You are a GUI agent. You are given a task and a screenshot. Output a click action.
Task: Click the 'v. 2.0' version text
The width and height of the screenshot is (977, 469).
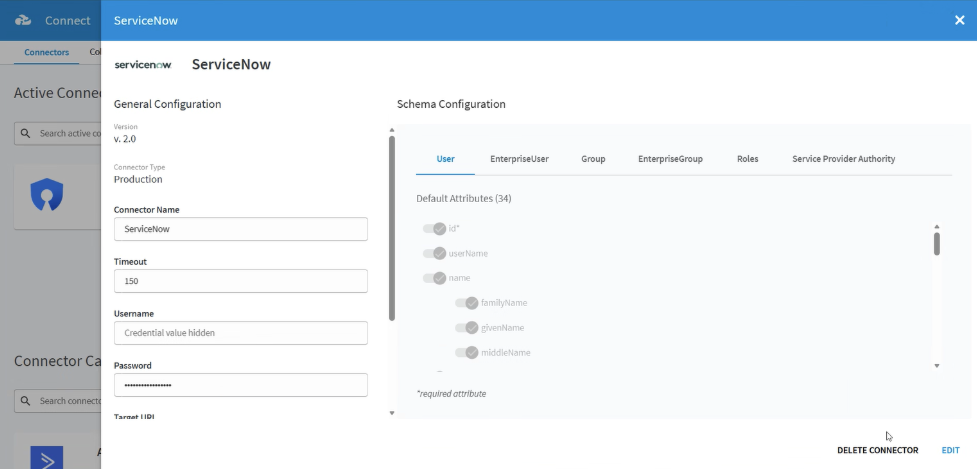click(125, 139)
